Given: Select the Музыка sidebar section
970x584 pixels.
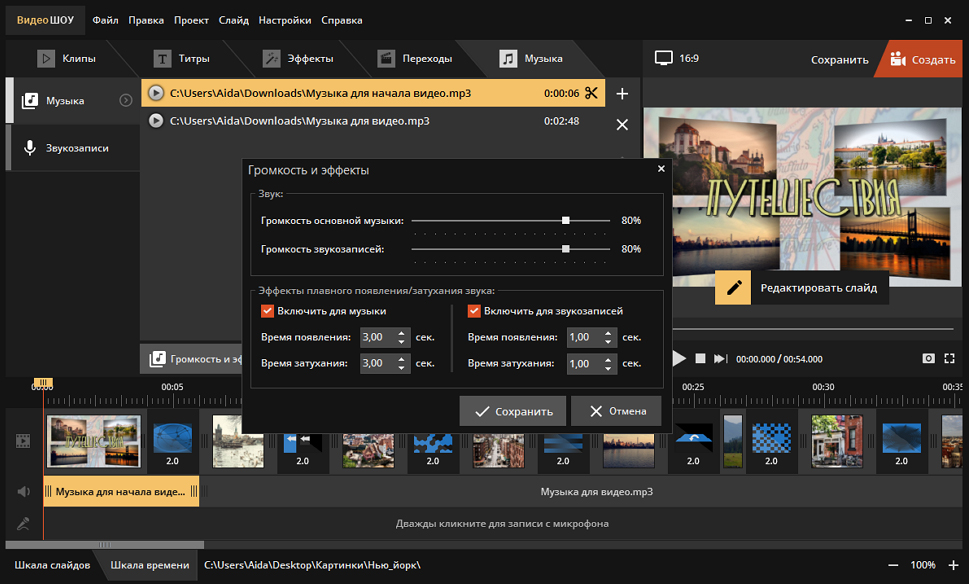Looking at the screenshot, I should (73, 100).
